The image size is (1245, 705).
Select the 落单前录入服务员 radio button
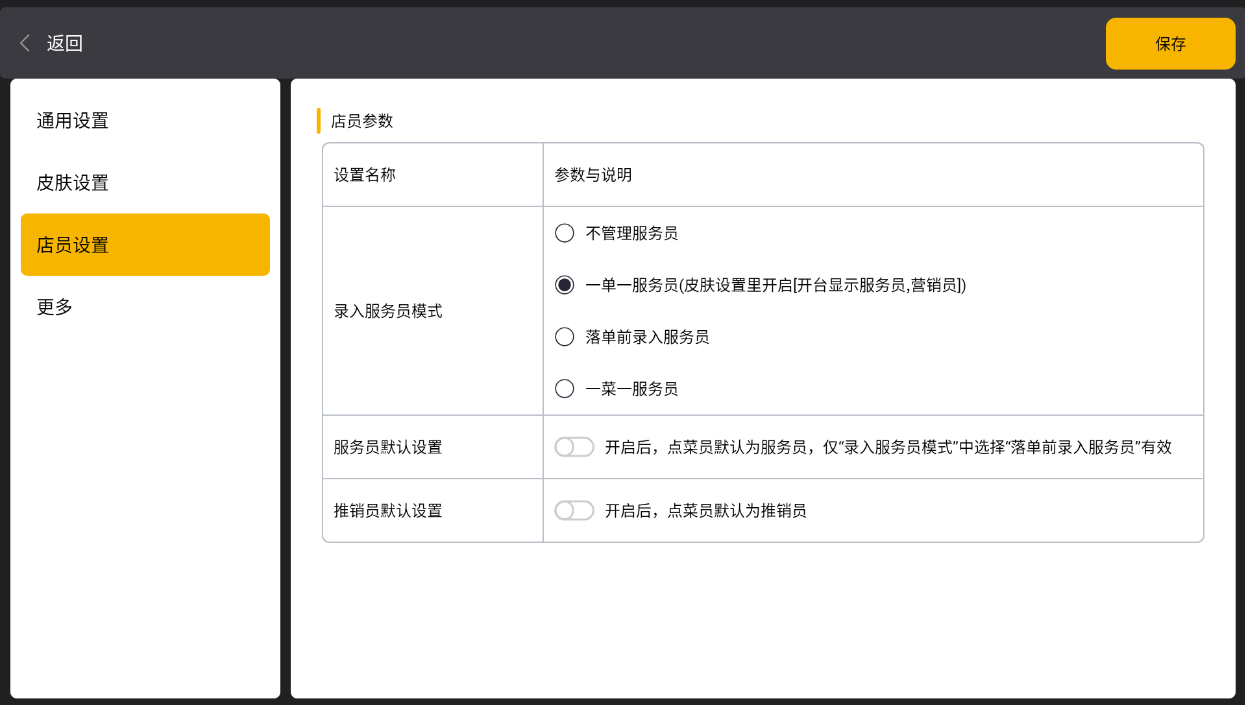click(565, 337)
